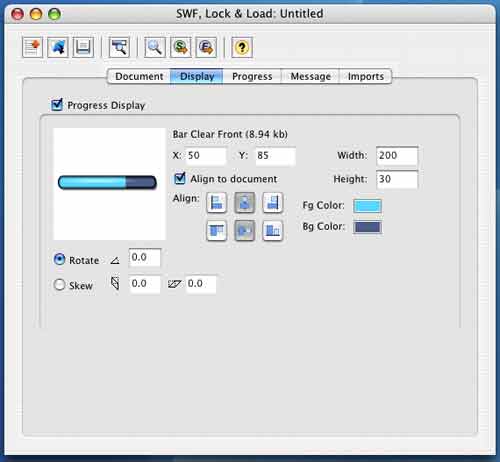Click the yellow help question mark icon
Viewport: 500px width, 462px height.
(242, 47)
